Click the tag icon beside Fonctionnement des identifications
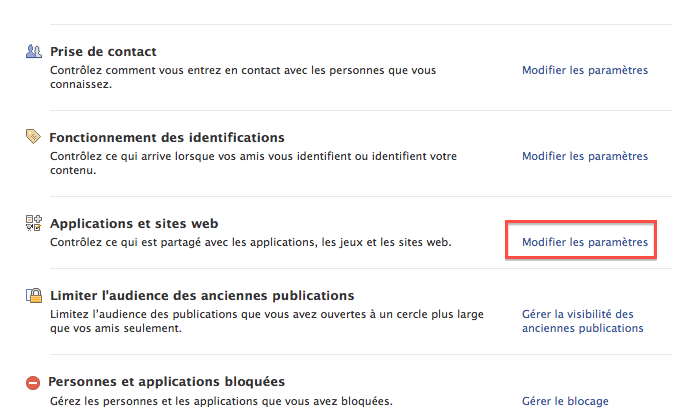The image size is (684, 420). (x=33, y=137)
